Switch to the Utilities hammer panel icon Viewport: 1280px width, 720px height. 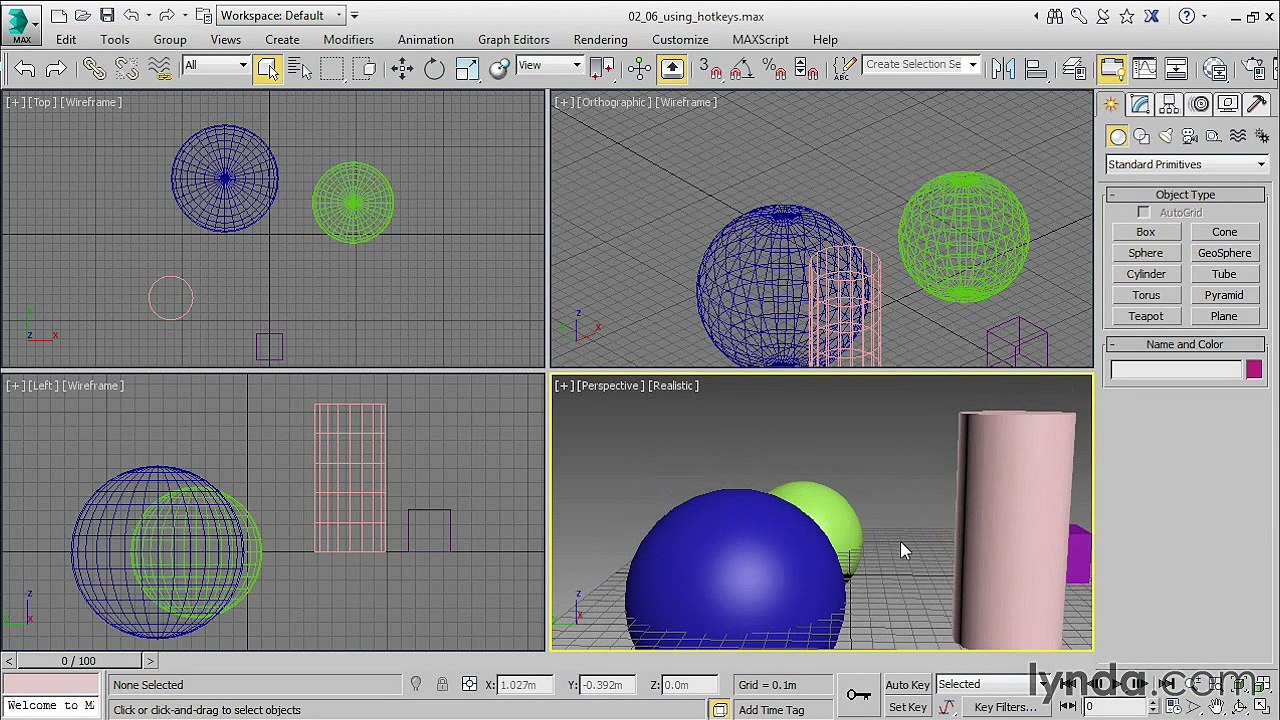1257,104
